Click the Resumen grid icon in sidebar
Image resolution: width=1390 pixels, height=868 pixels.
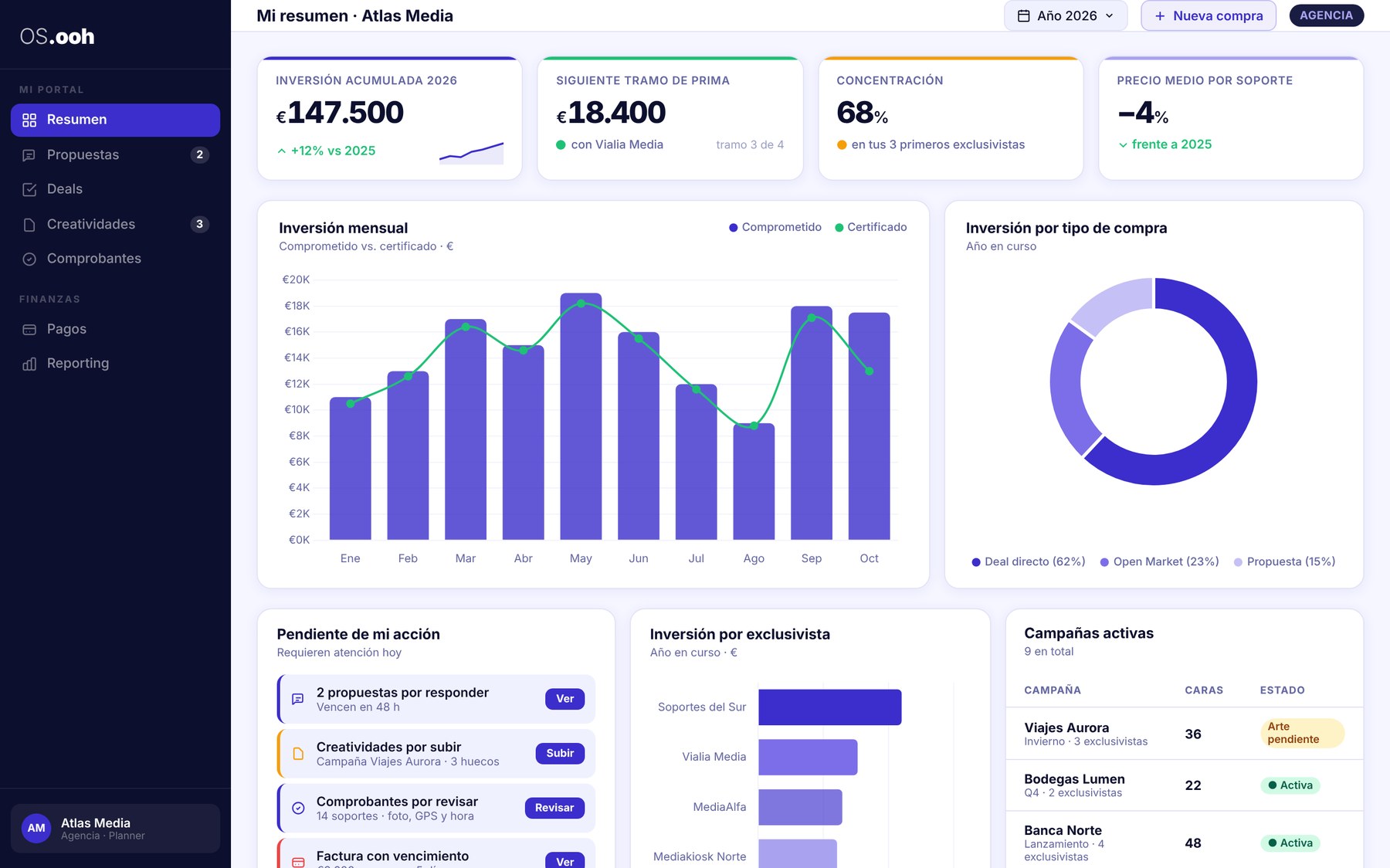pos(29,120)
